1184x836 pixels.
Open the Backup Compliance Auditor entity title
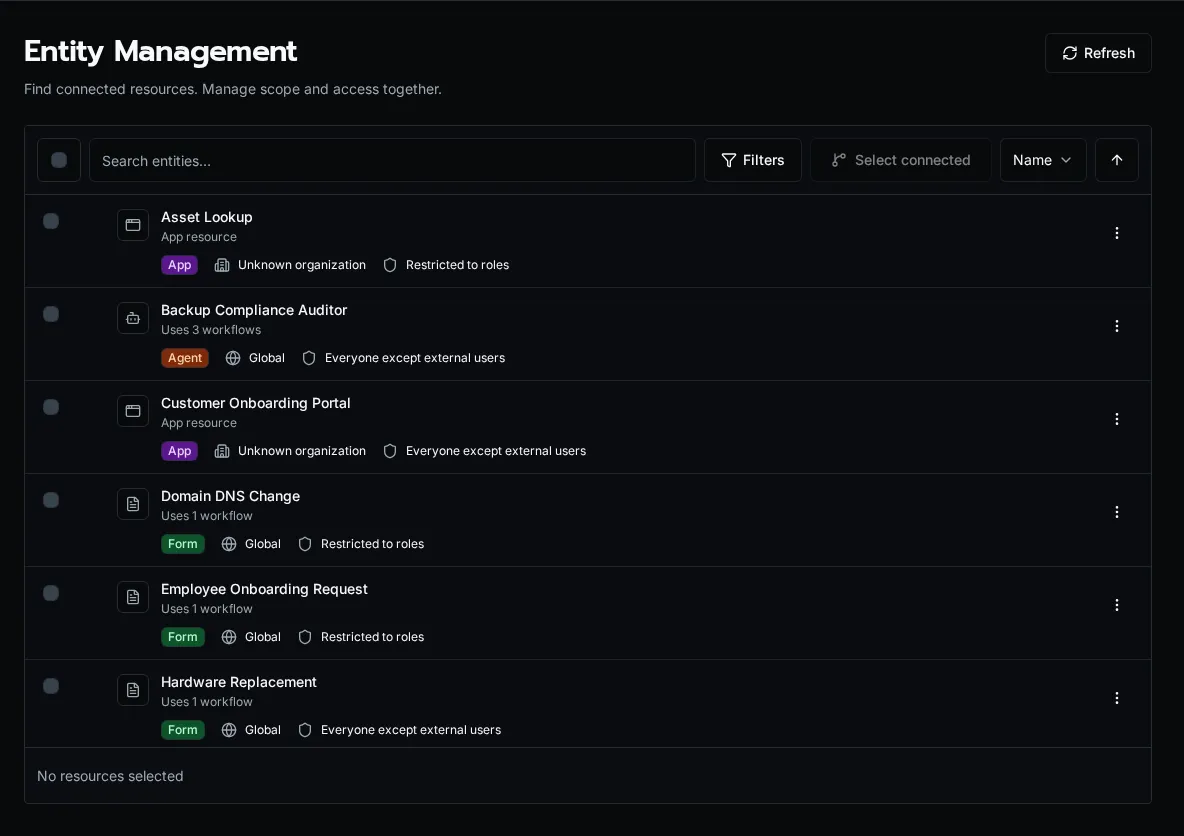click(x=254, y=310)
